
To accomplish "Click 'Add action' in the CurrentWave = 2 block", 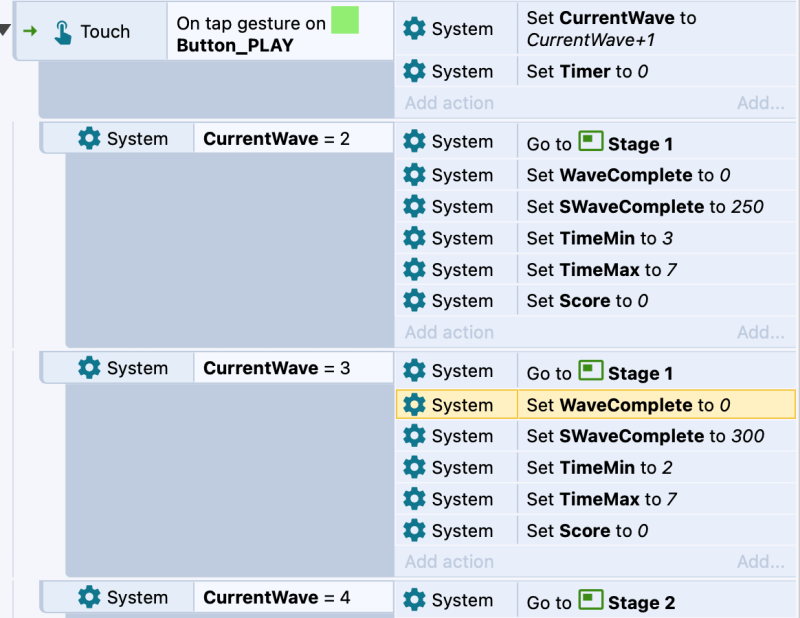I will [449, 332].
